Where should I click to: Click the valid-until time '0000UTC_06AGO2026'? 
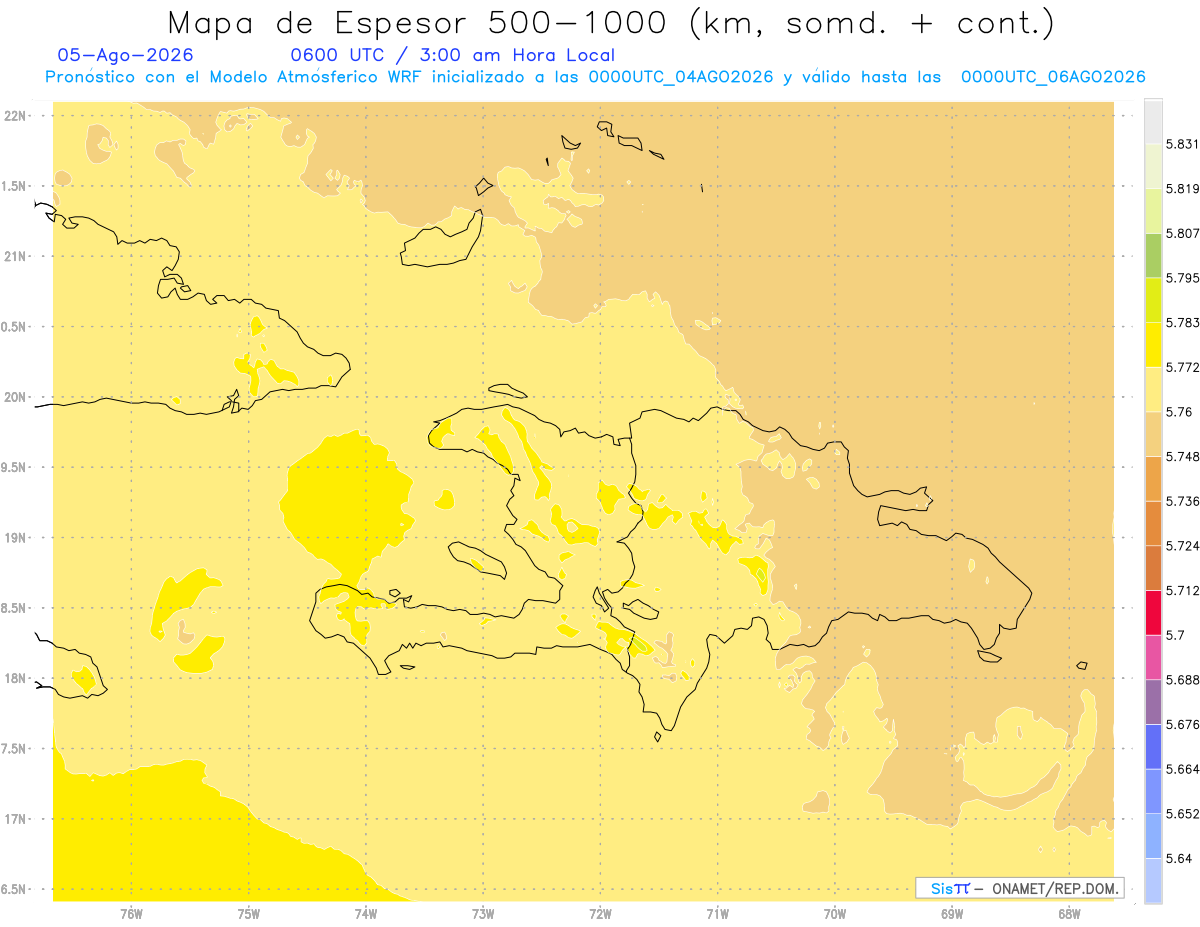(1052, 77)
